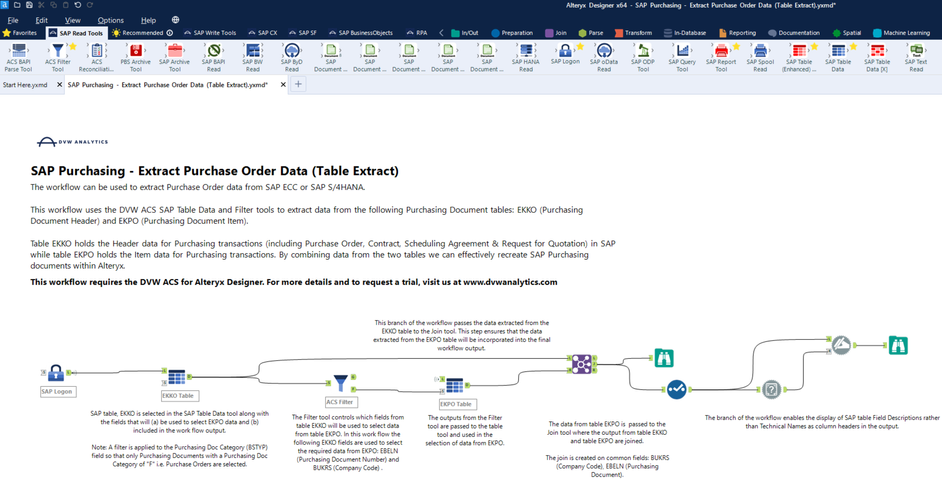Click the Open folder icon in title bar
942x484 pixels.
pos(17,5)
